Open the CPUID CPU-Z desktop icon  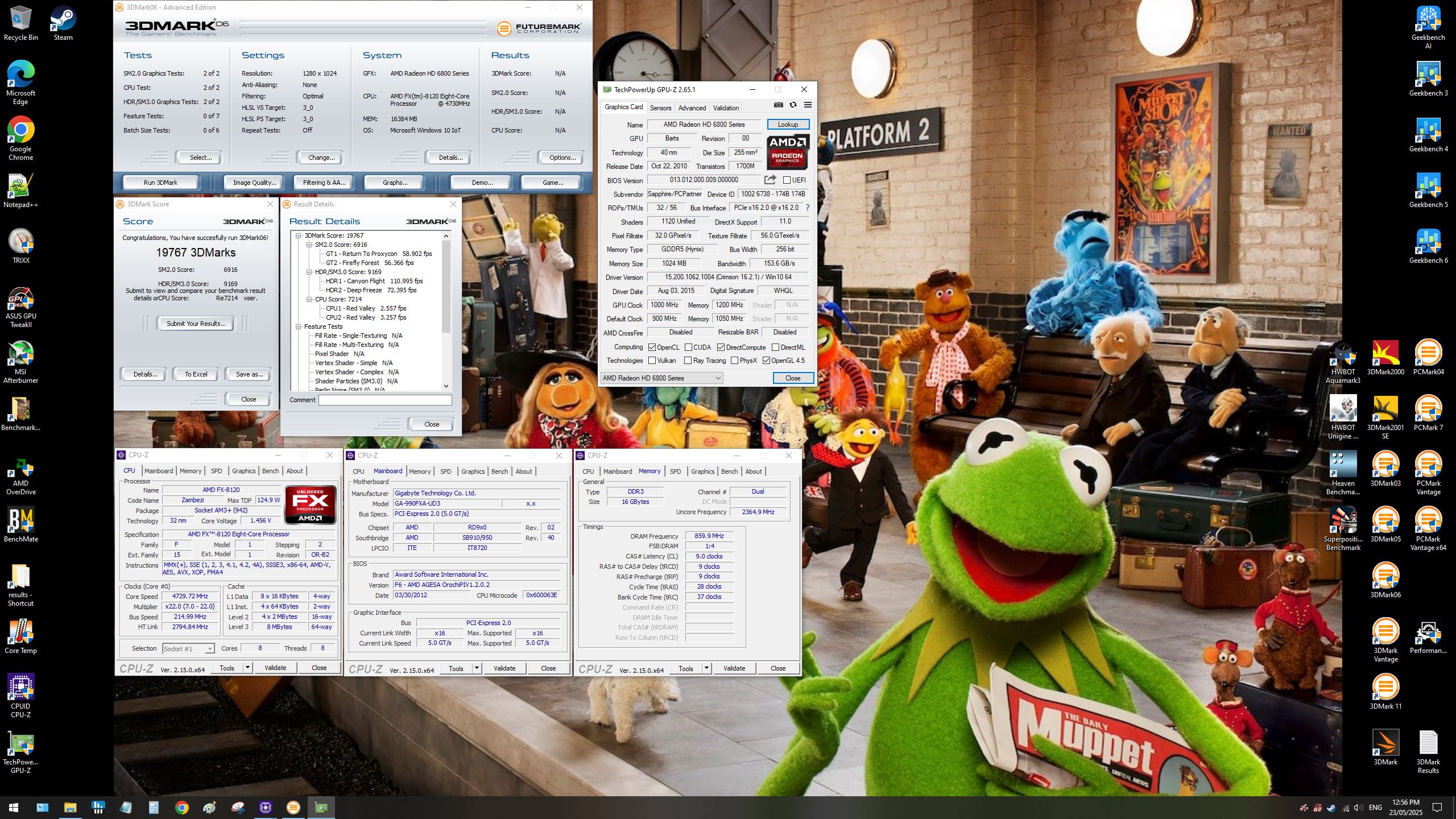pyautogui.click(x=20, y=696)
